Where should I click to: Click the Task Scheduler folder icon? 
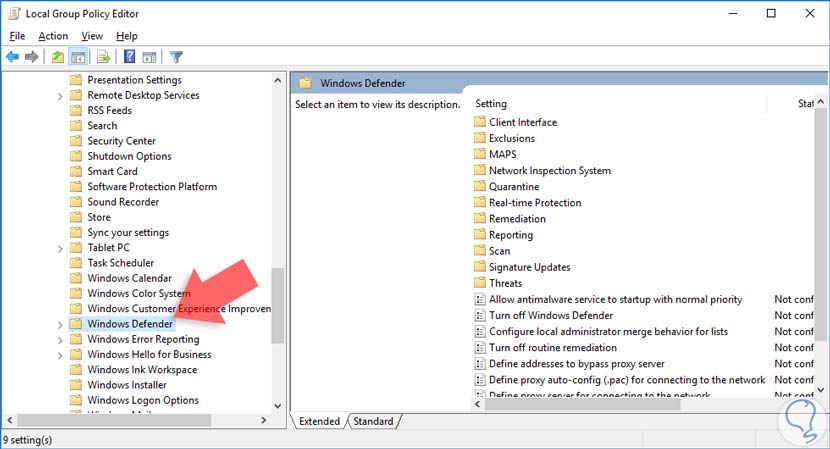pos(76,263)
